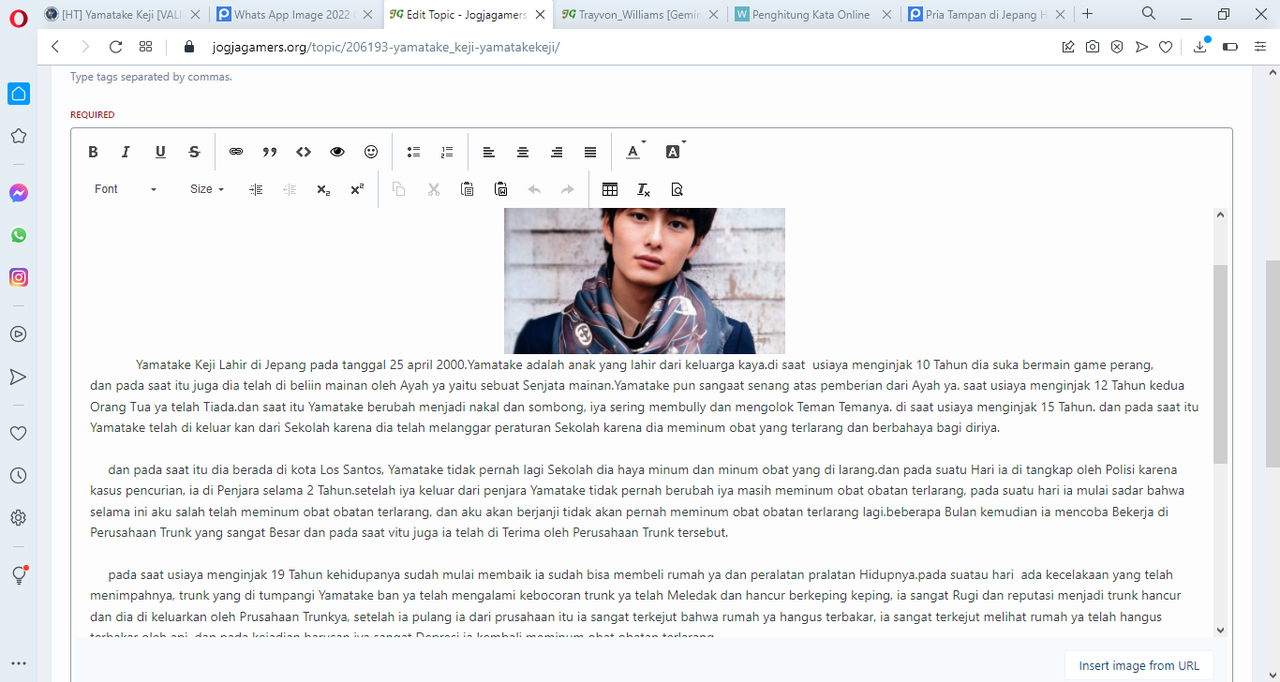Click Insert image from URL button
Viewport: 1280px width, 682px height.
(1139, 666)
